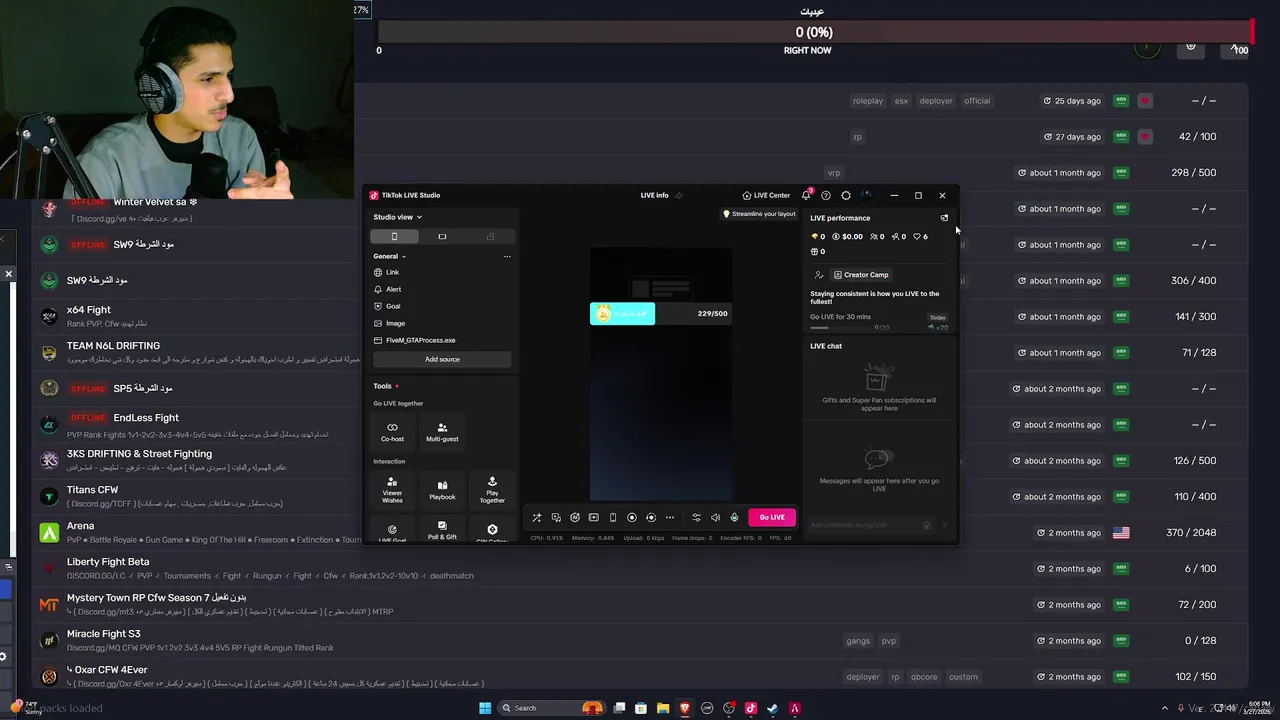Open the Titans CFW server row
This screenshot has width=1280, height=720.
(640, 496)
